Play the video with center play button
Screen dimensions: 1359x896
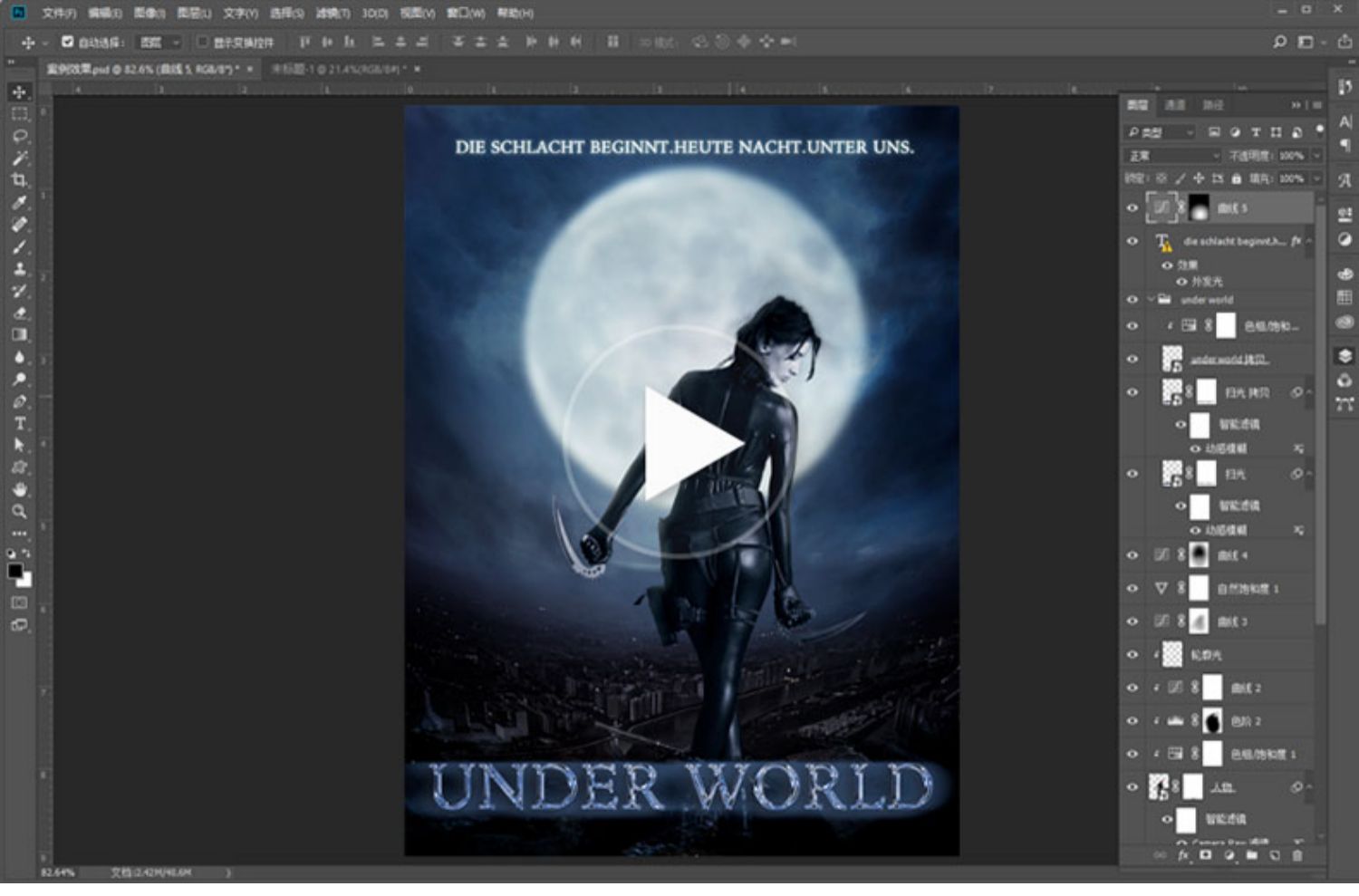[681, 442]
